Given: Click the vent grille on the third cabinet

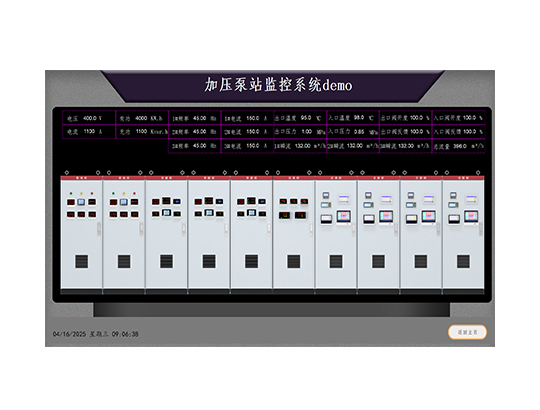Looking at the screenshot, I should pos(166,261).
